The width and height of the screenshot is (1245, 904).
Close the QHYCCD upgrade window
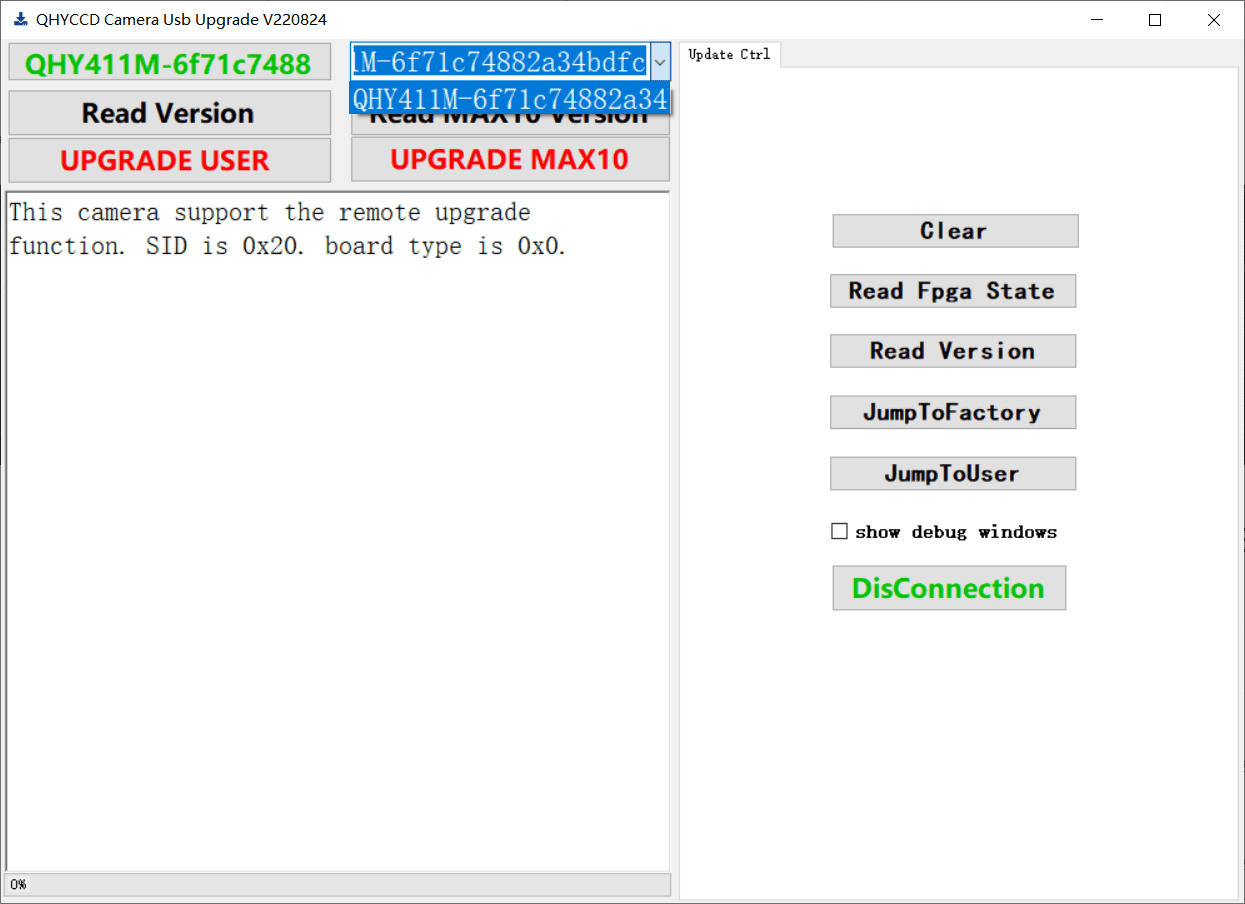(1214, 20)
